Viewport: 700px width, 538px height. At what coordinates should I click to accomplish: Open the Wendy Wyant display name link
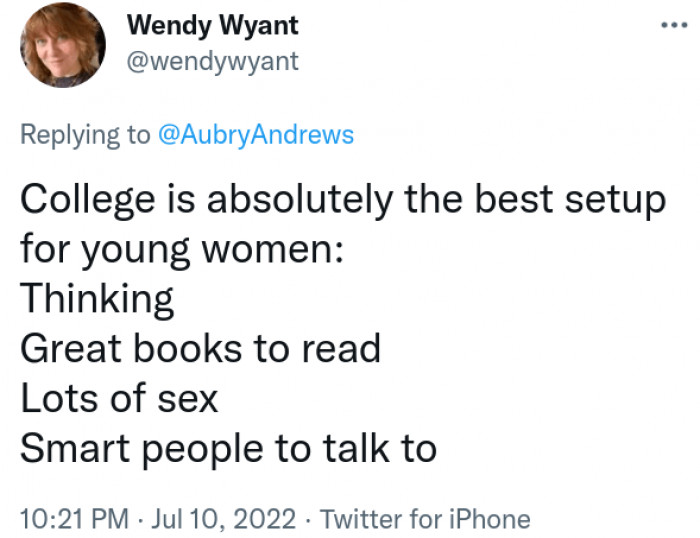click(213, 24)
